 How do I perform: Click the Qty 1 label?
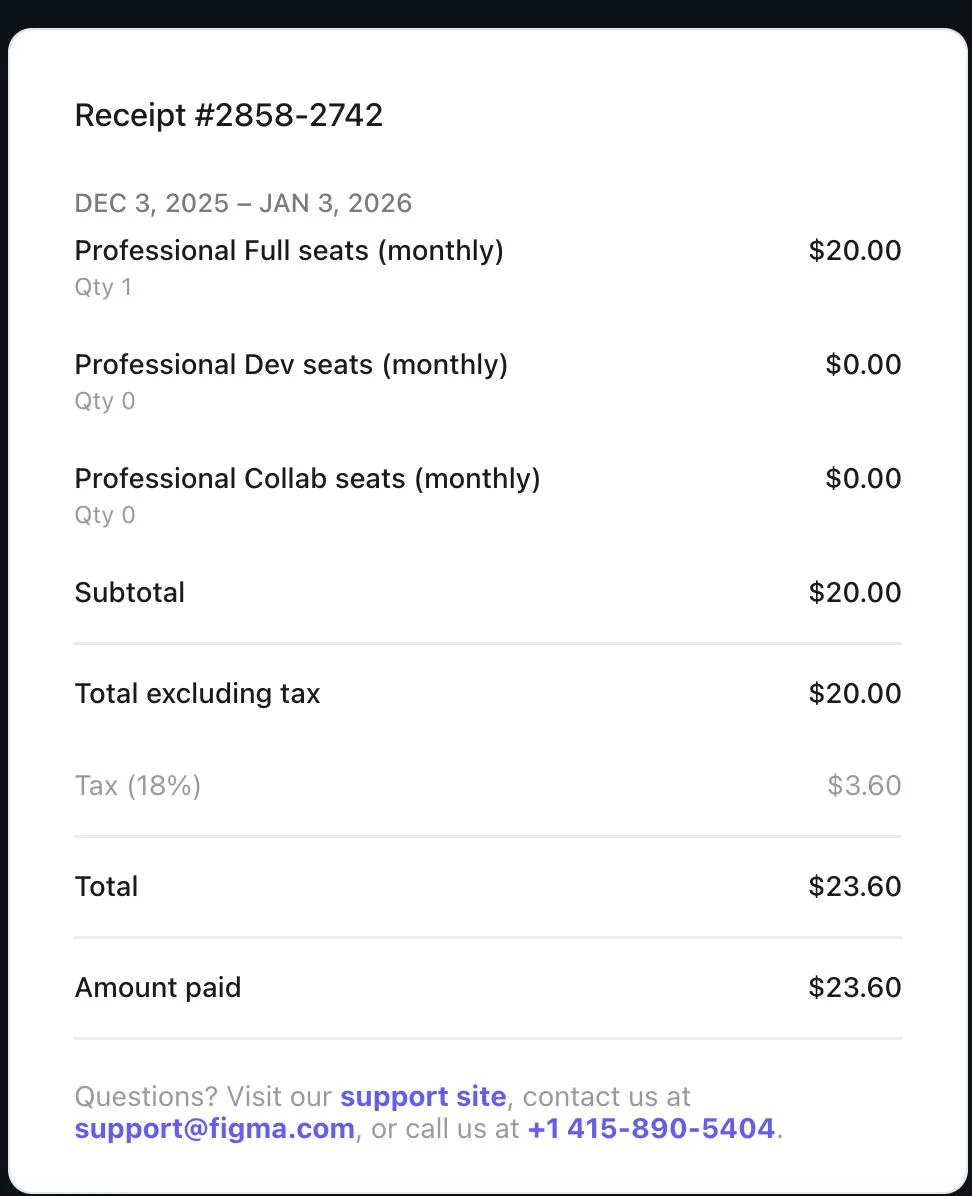(103, 288)
